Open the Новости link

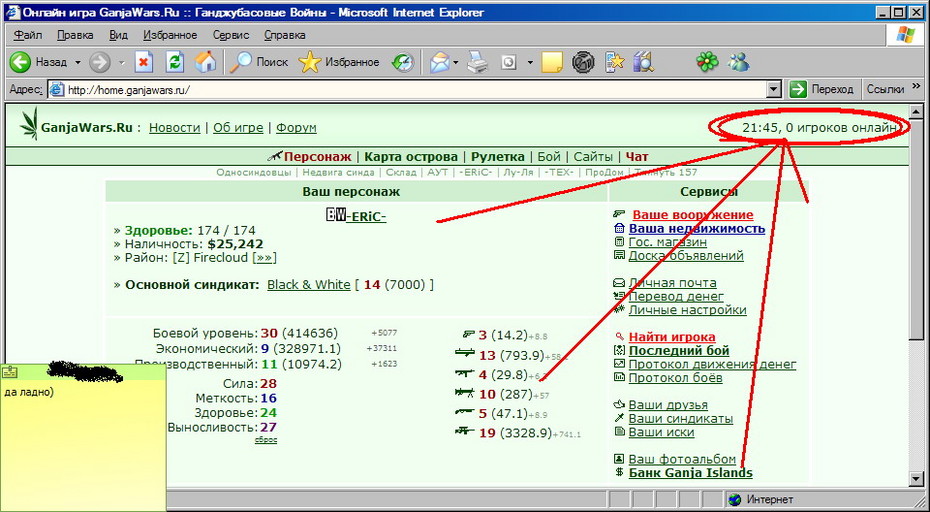pyautogui.click(x=174, y=128)
